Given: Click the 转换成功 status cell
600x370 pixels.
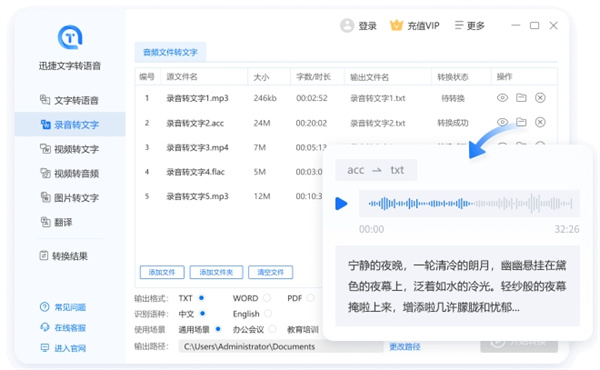Looking at the screenshot, I should (453, 123).
